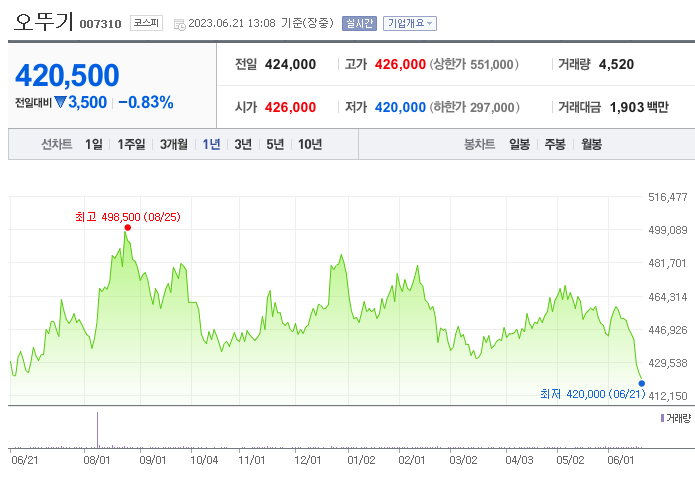Click the -0.83% change value

point(146,102)
